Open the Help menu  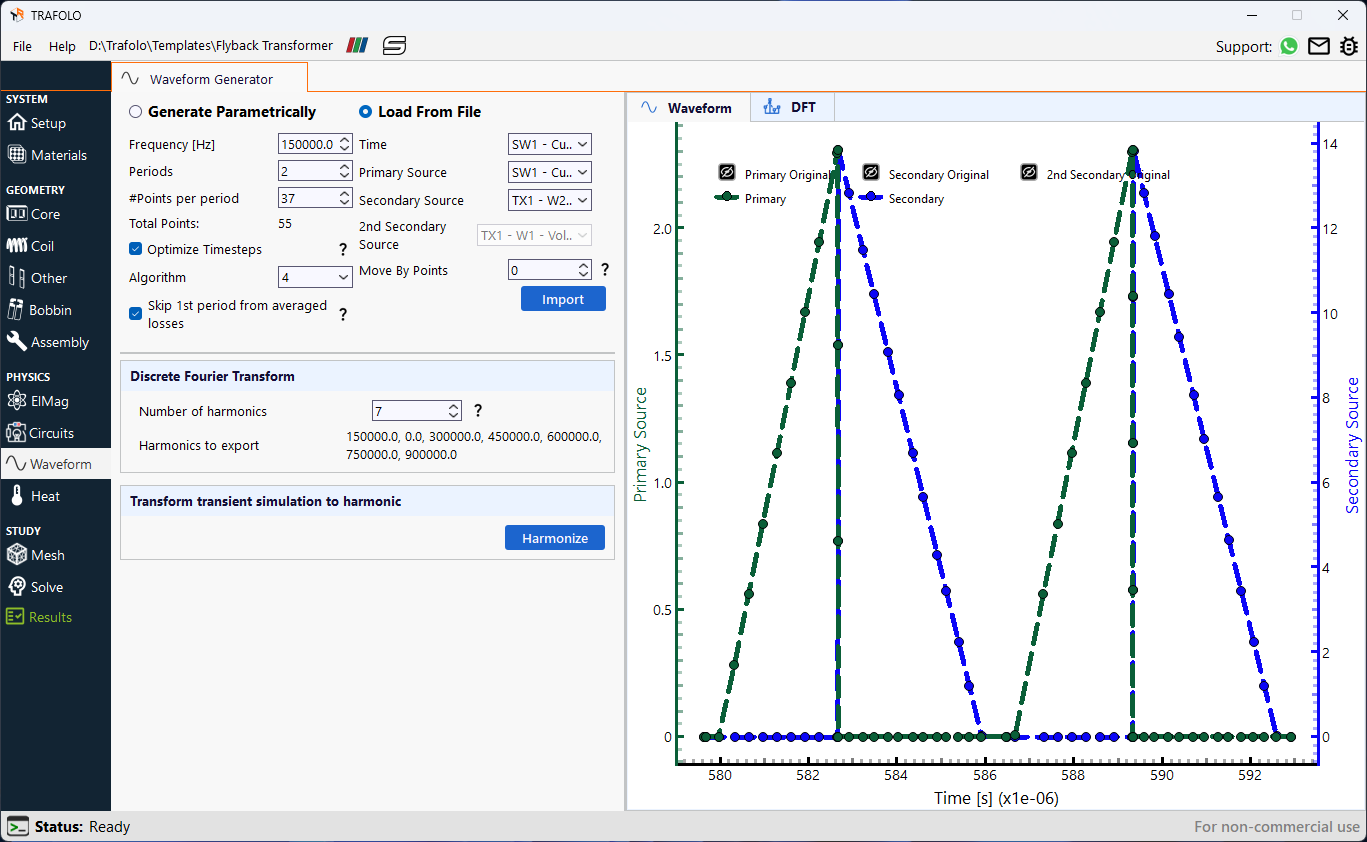coord(62,46)
